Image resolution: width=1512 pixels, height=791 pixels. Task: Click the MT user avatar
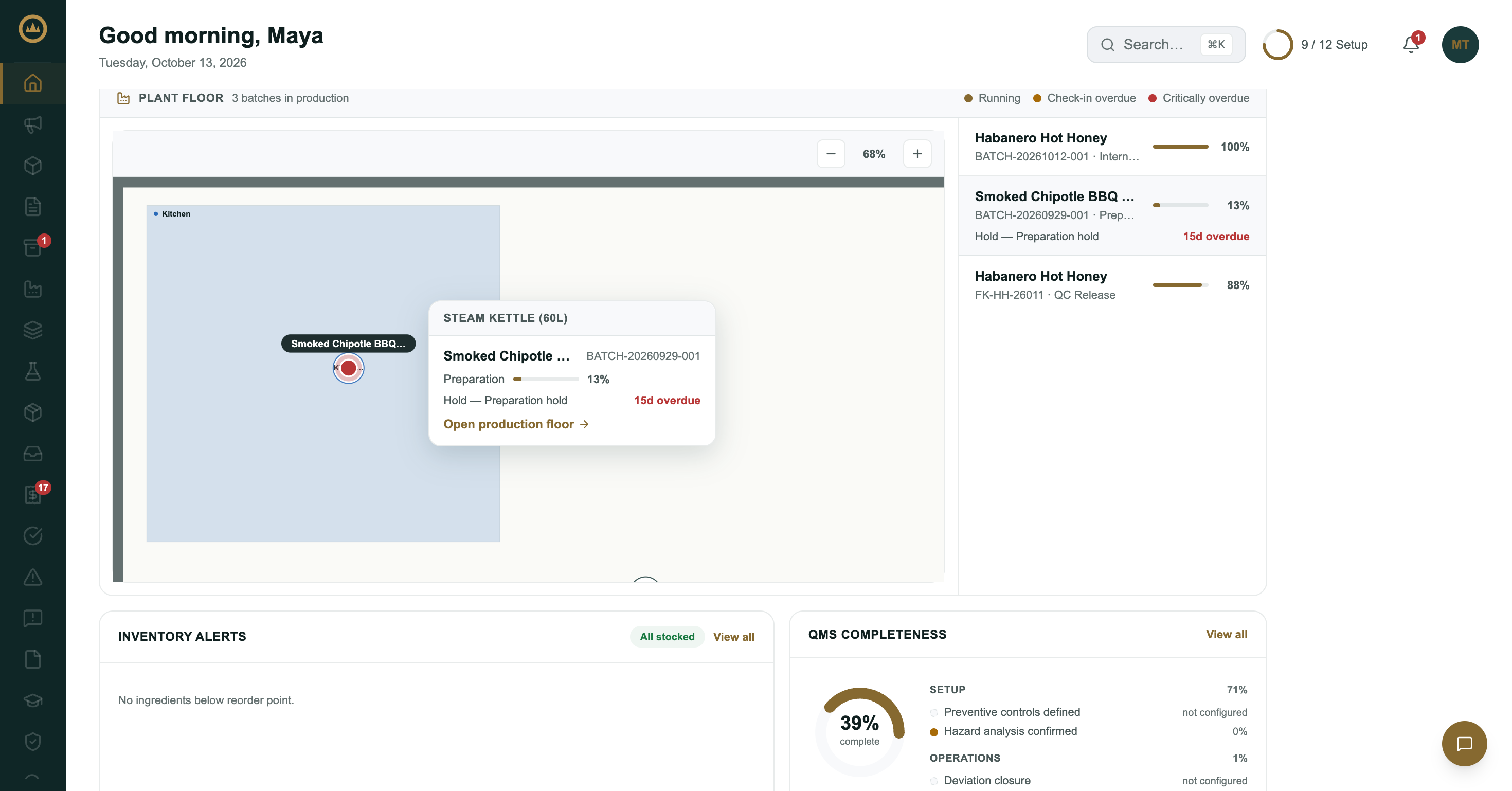[x=1460, y=45]
